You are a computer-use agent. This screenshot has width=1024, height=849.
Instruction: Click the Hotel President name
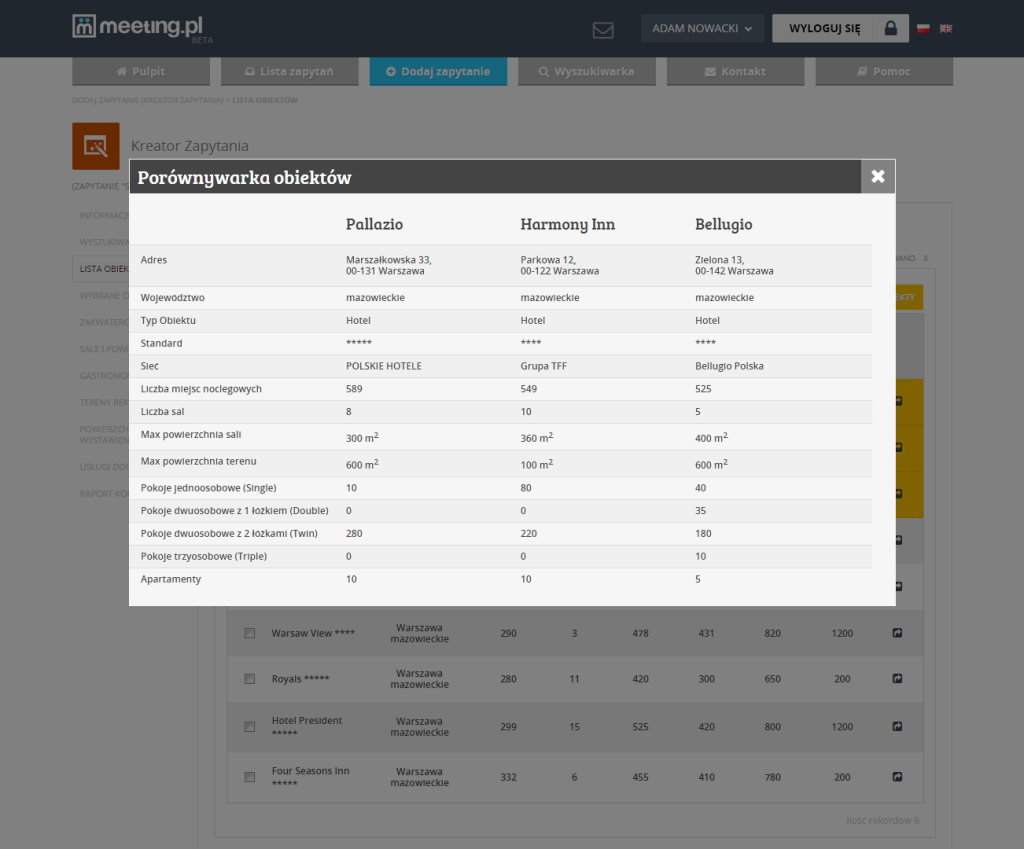tap(307, 726)
